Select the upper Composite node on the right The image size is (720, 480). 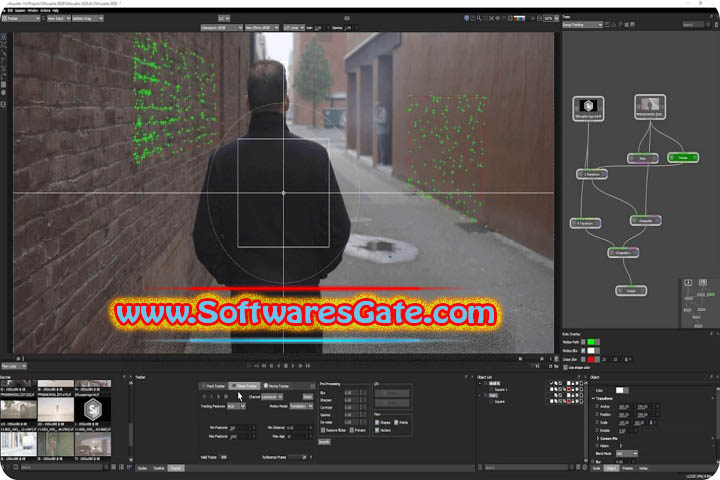(646, 220)
